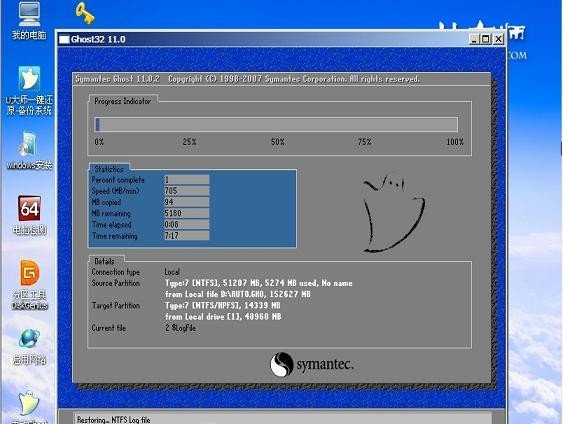
Task: Click the Symantec Ghost copyright header
Action: [x=247, y=79]
